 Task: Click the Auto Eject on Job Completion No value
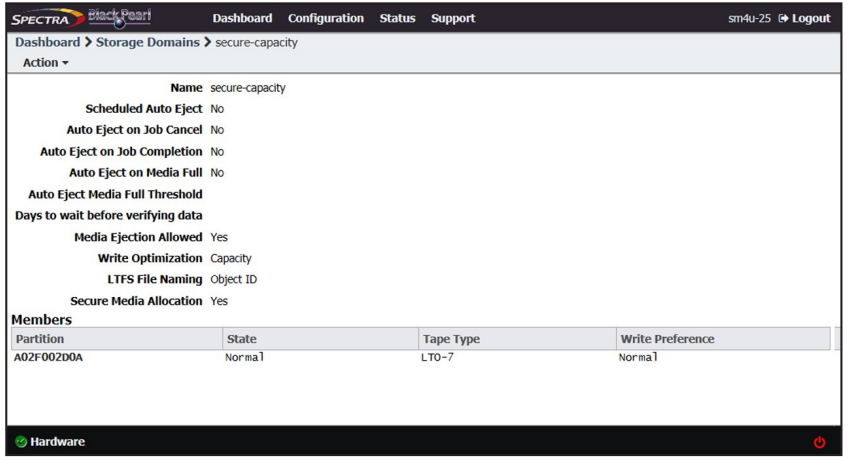click(x=217, y=152)
